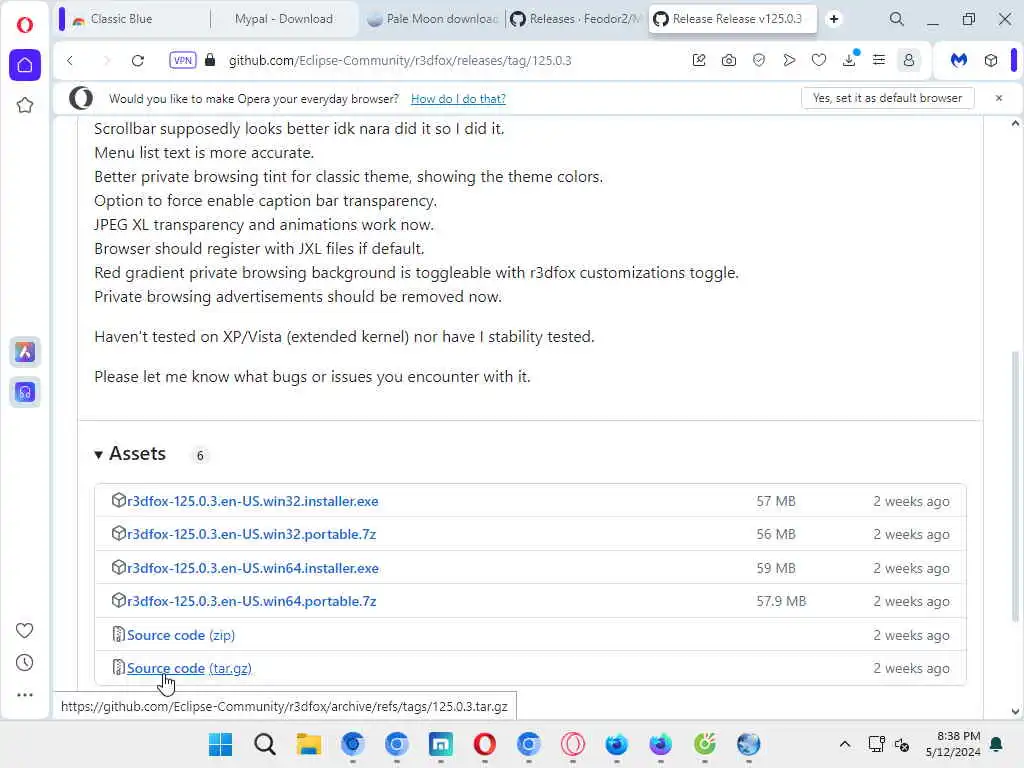This screenshot has height=768, width=1024.
Task: Open the privacy shield icon
Action: 759,61
